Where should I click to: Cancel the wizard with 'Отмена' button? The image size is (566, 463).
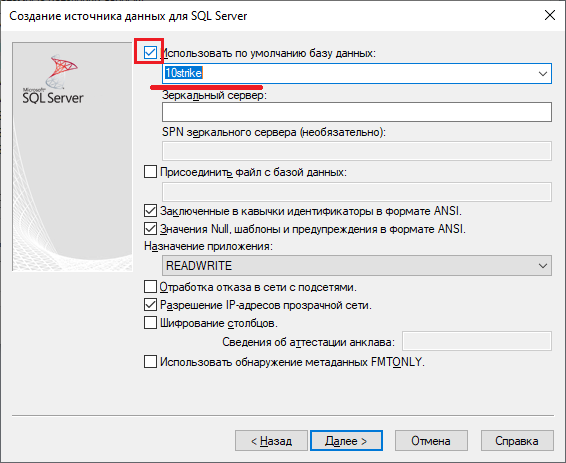(431, 441)
